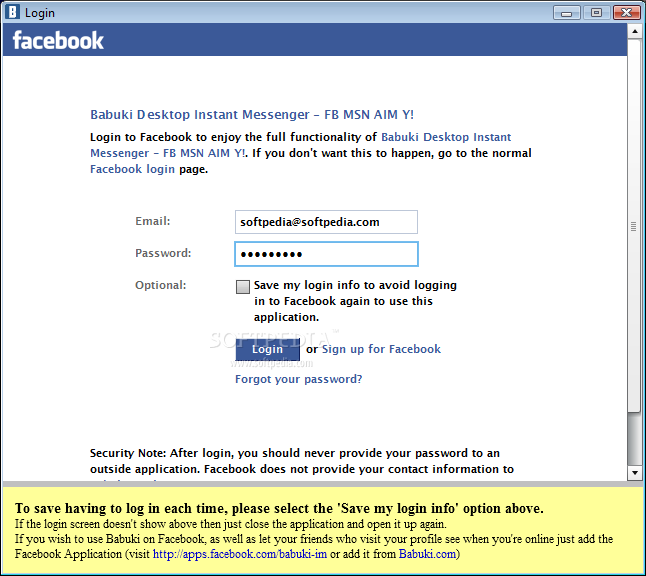646x576 pixels.
Task: Close the Login window
Action: [x=626, y=13]
